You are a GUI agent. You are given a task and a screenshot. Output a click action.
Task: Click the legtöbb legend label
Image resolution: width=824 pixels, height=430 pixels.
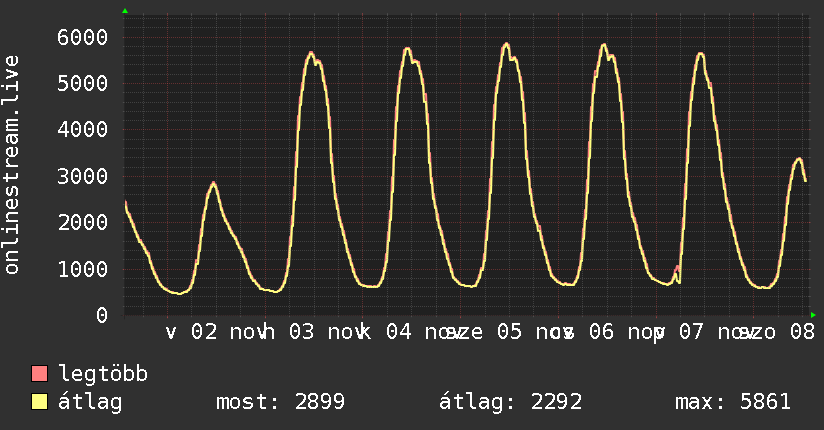coord(103,374)
